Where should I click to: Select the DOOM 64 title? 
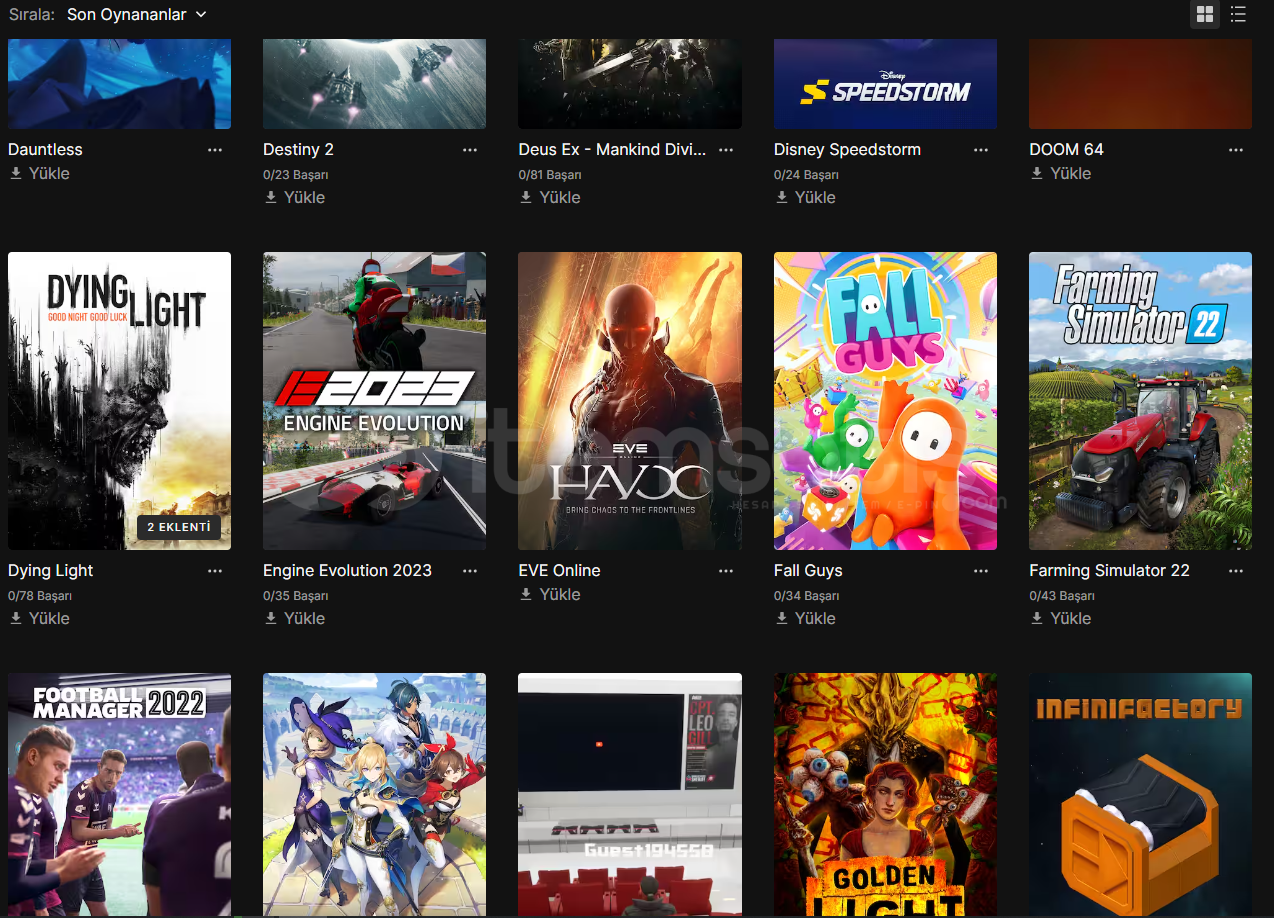click(x=1066, y=149)
